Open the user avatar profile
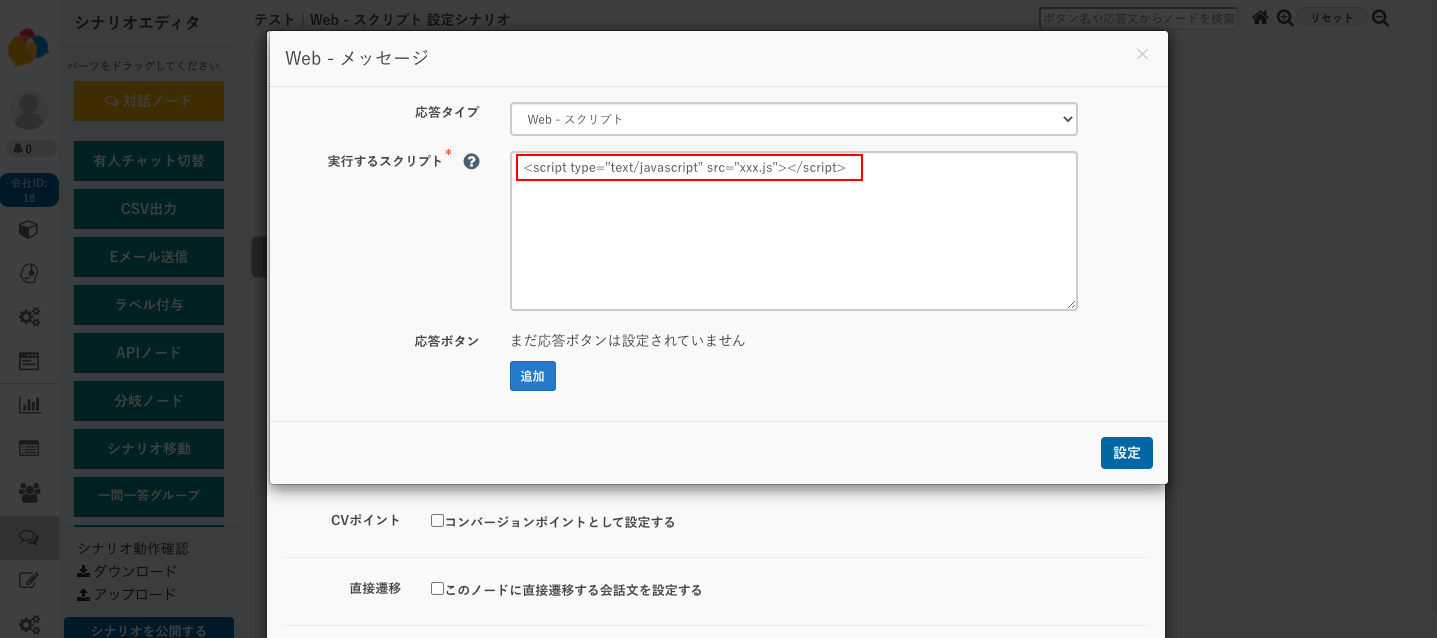1437x638 pixels. pyautogui.click(x=29, y=110)
